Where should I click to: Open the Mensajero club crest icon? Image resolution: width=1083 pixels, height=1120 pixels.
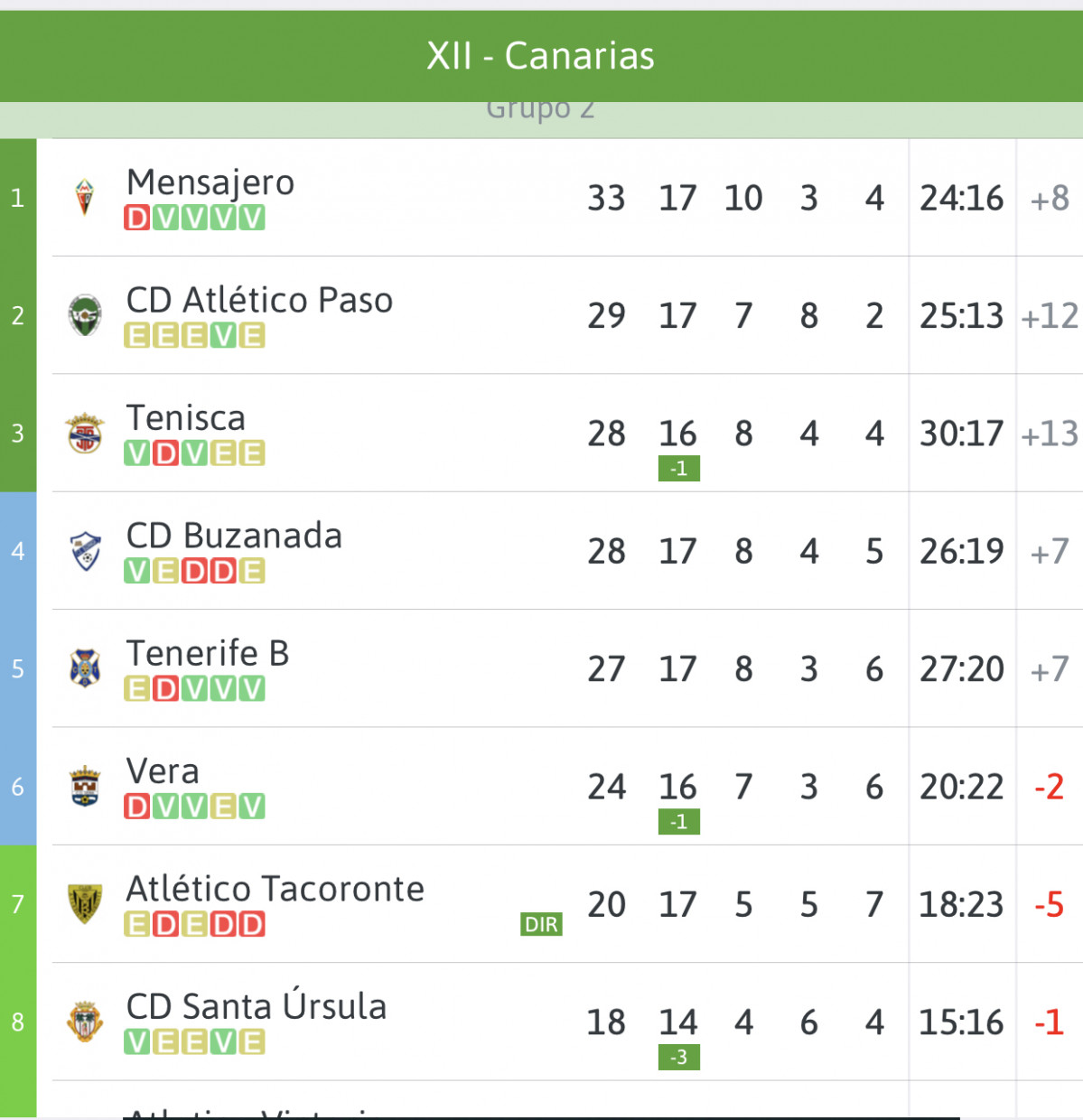coord(85,198)
